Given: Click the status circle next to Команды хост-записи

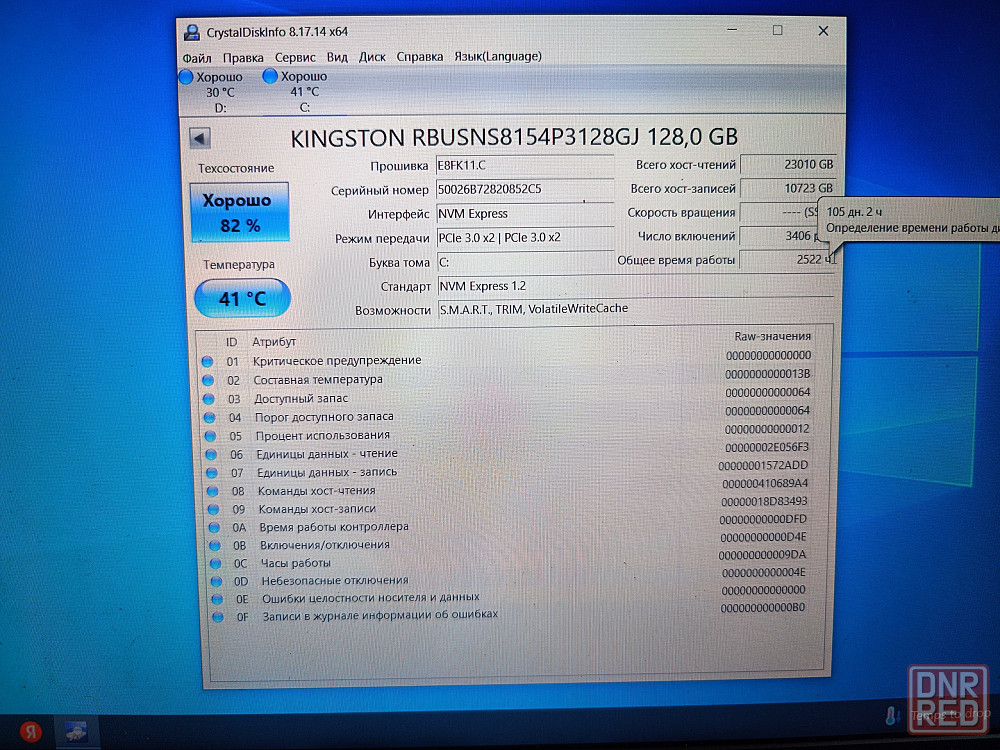Looking at the screenshot, I should [213, 510].
